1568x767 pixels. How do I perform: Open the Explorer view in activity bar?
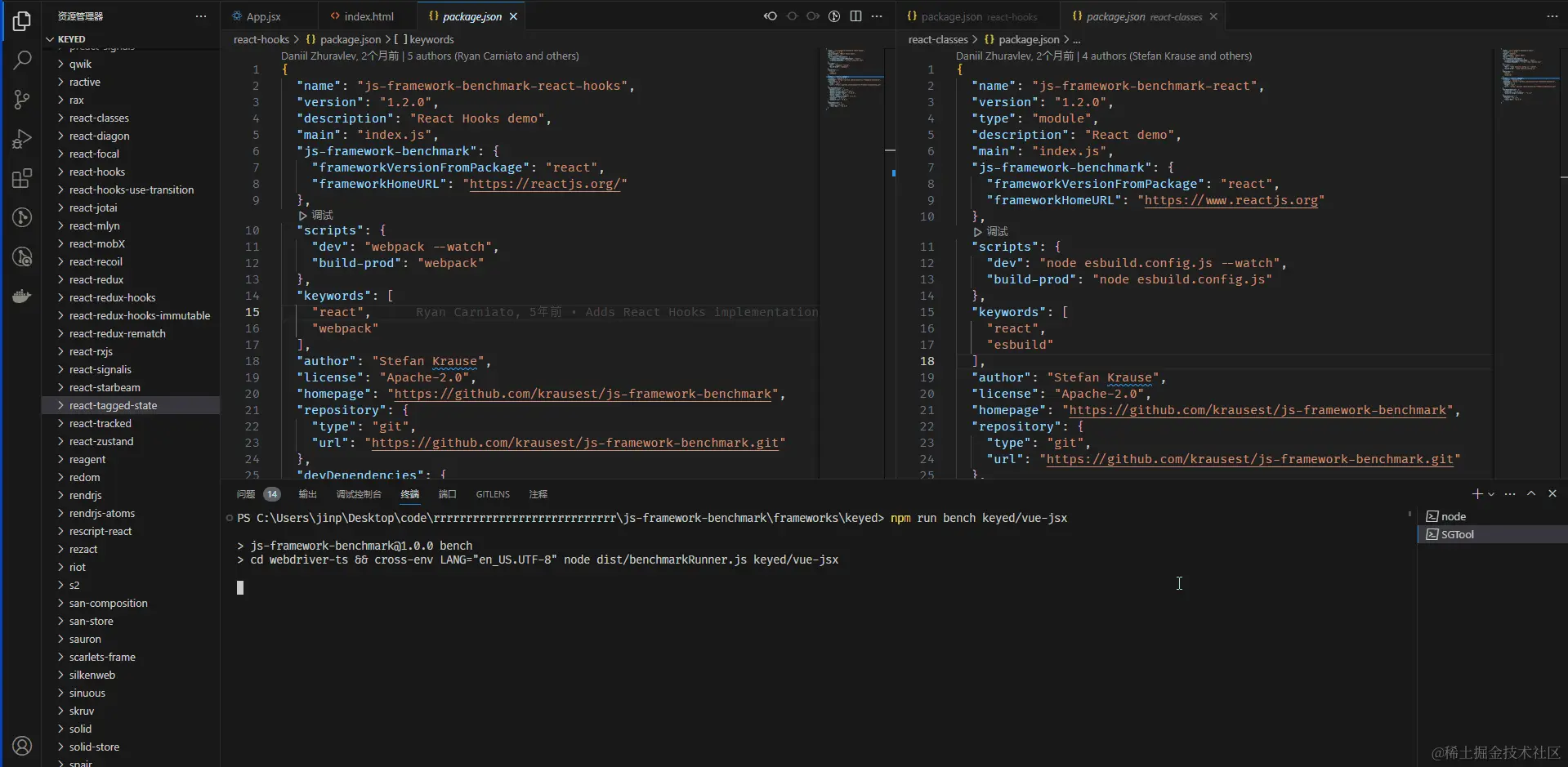coord(22,21)
